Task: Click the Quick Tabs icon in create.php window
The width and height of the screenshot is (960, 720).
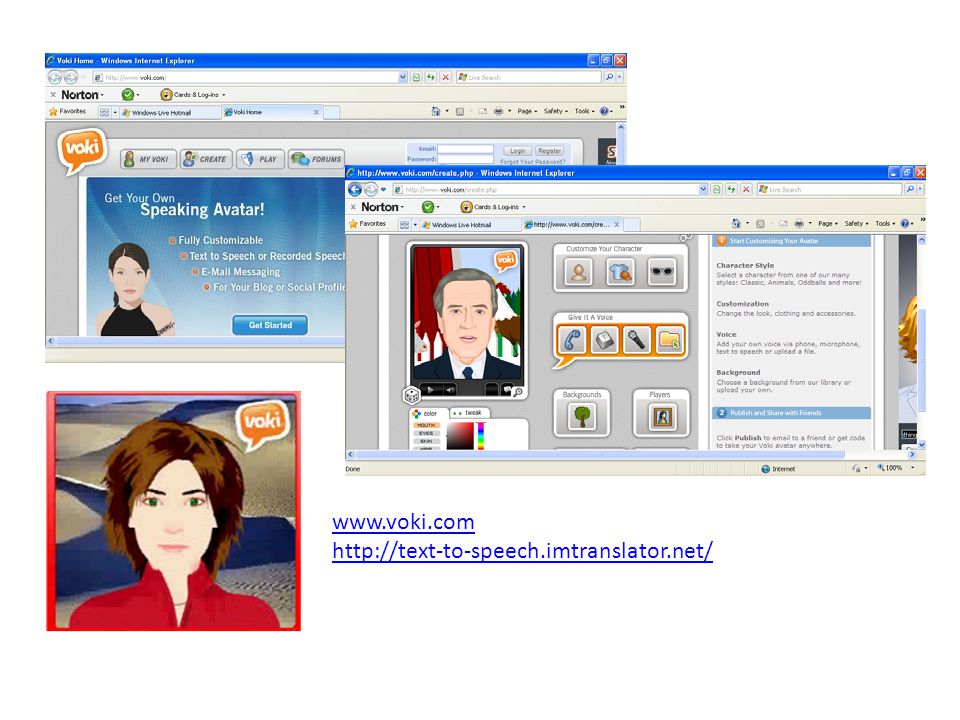Action: click(405, 225)
